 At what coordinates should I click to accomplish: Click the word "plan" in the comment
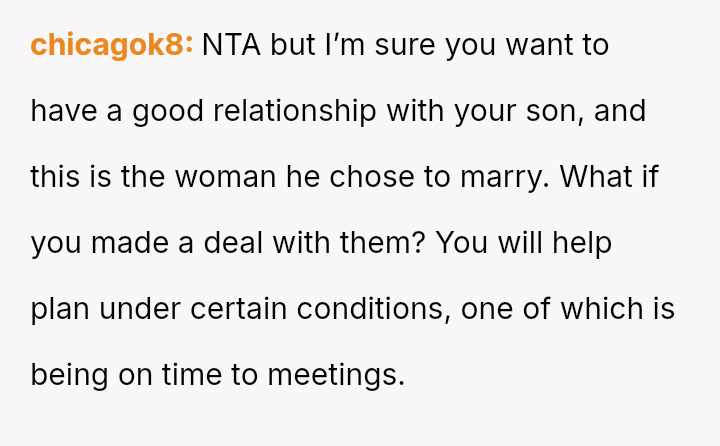[x=61, y=309]
